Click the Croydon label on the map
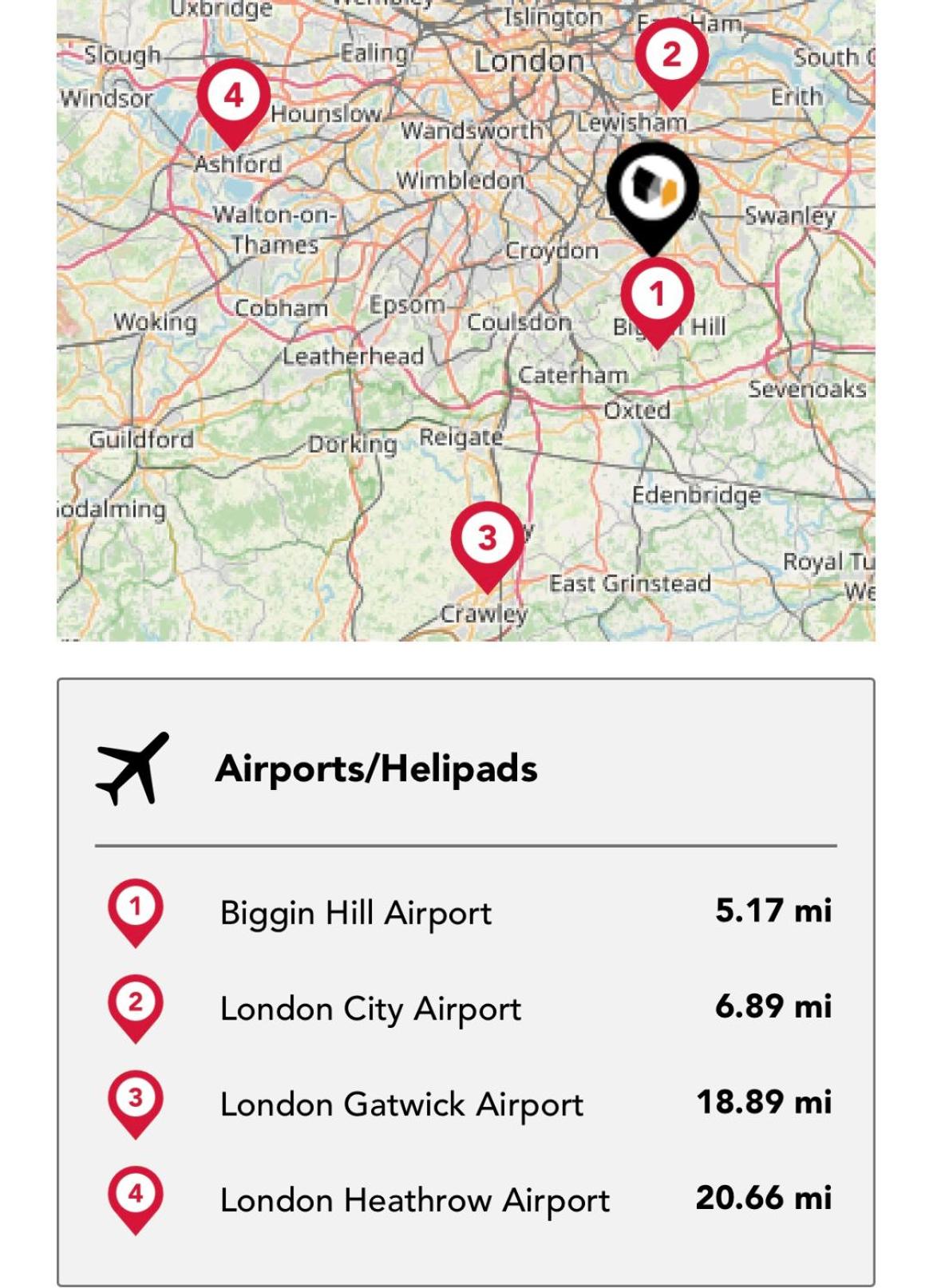Viewport: 933px width, 1288px height. click(x=552, y=251)
